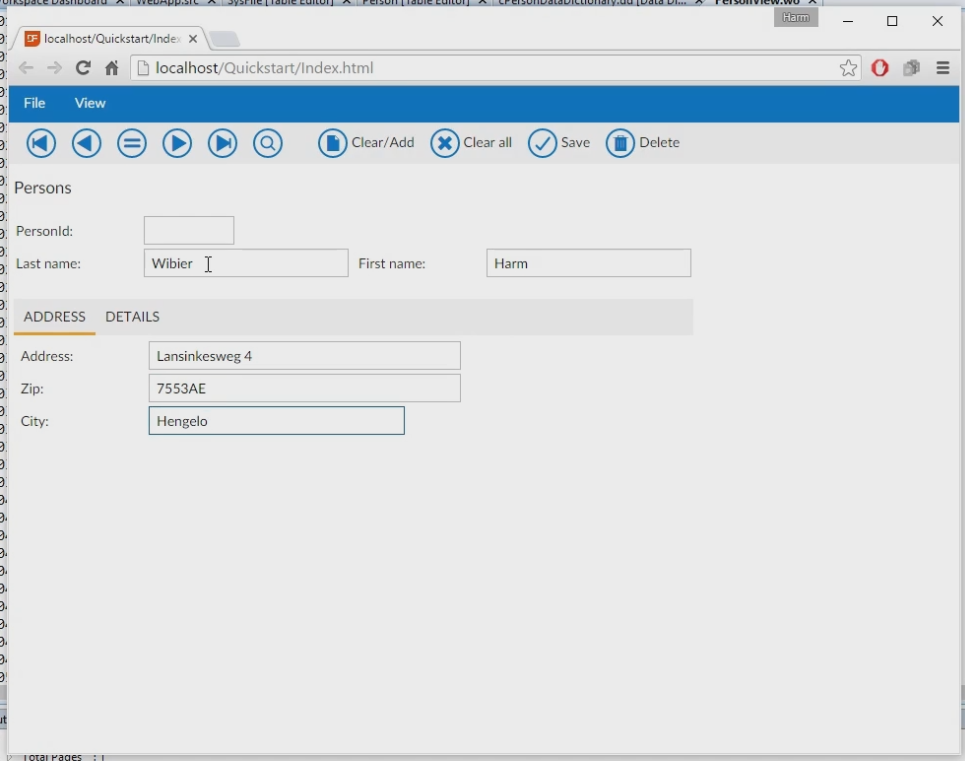Image resolution: width=965 pixels, height=761 pixels.
Task: Delete the current person record
Action: [x=643, y=143]
